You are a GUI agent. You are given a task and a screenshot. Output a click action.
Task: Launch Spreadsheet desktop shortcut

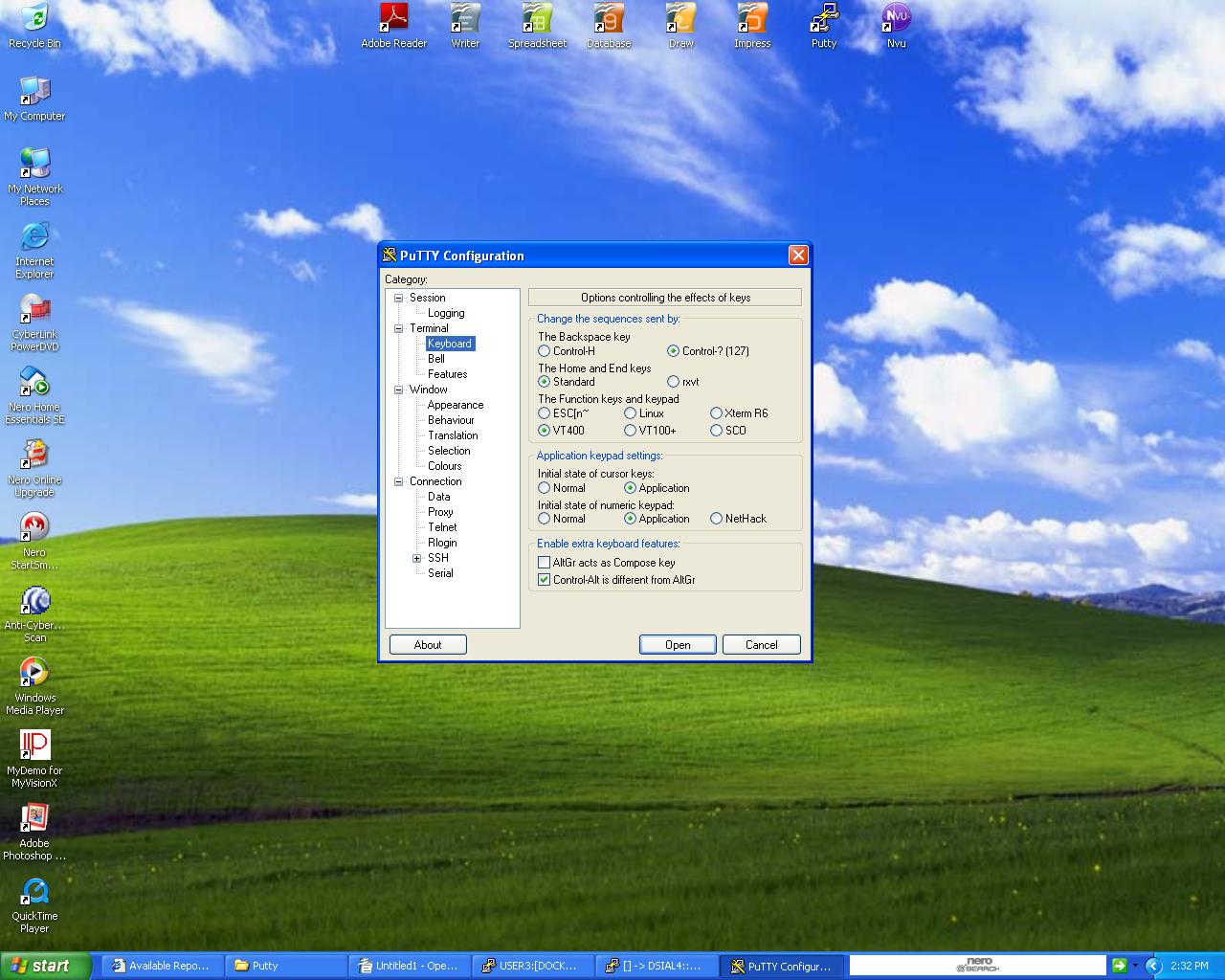[x=537, y=27]
